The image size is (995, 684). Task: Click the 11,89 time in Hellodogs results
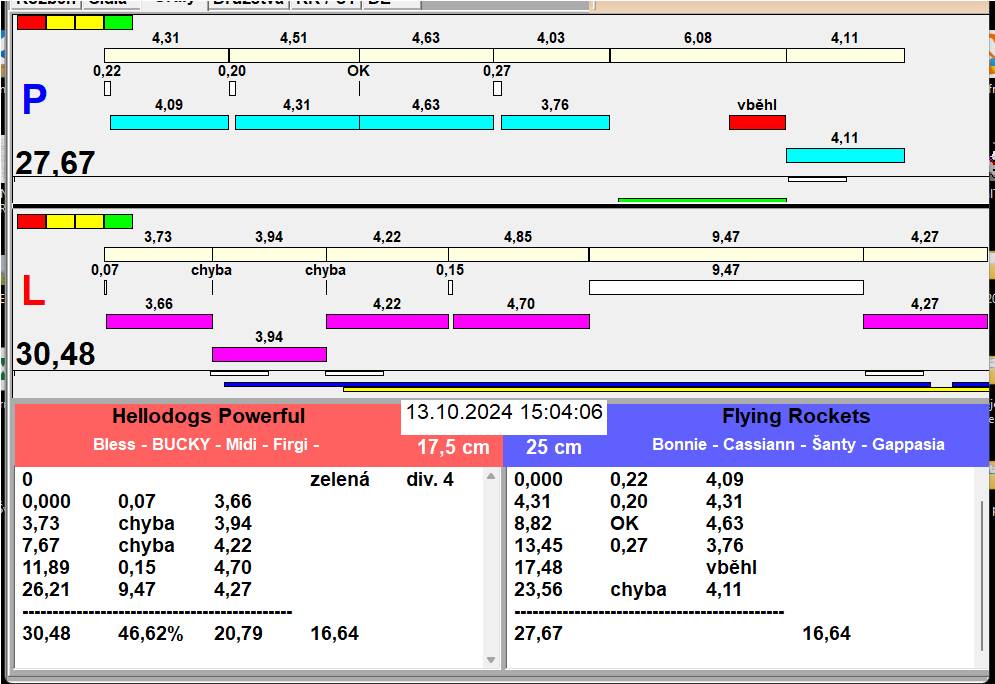pos(46,567)
